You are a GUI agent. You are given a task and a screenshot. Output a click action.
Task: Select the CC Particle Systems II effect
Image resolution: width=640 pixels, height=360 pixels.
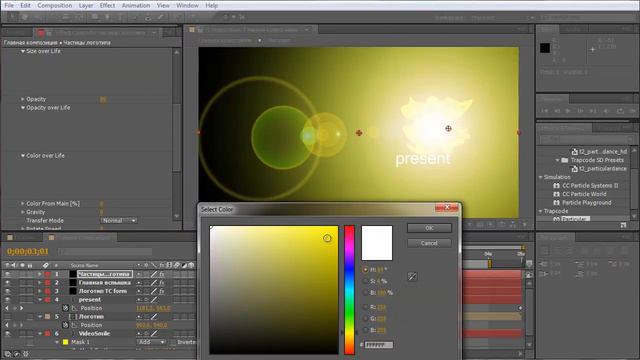[590, 186]
